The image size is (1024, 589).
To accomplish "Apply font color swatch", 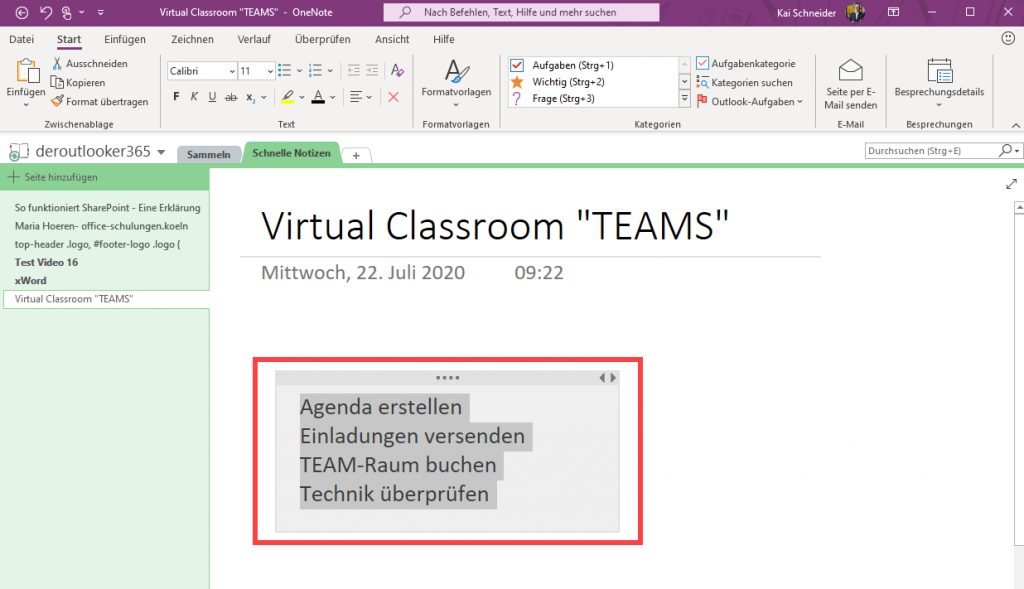I will tap(318, 97).
